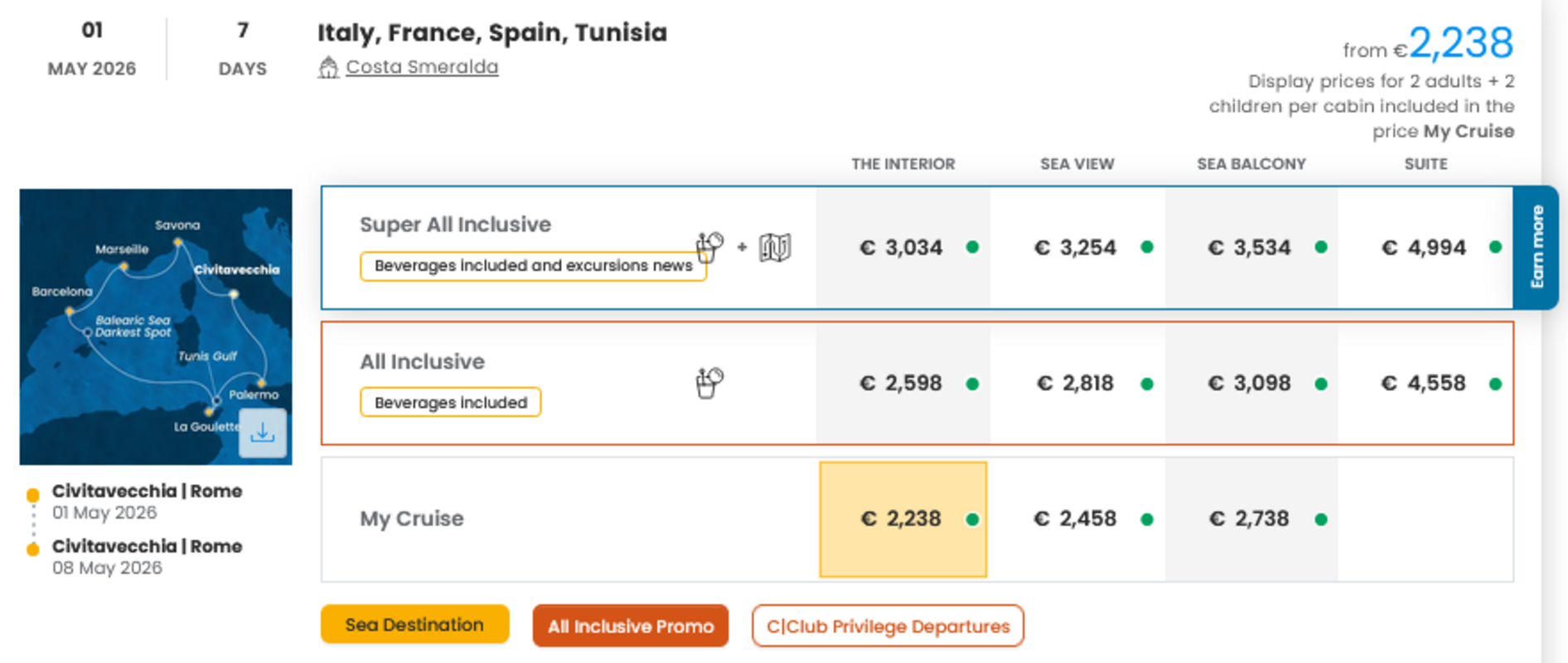1568x663 pixels.
Task: Open the Costa Smeralda ship link
Action: [x=422, y=67]
